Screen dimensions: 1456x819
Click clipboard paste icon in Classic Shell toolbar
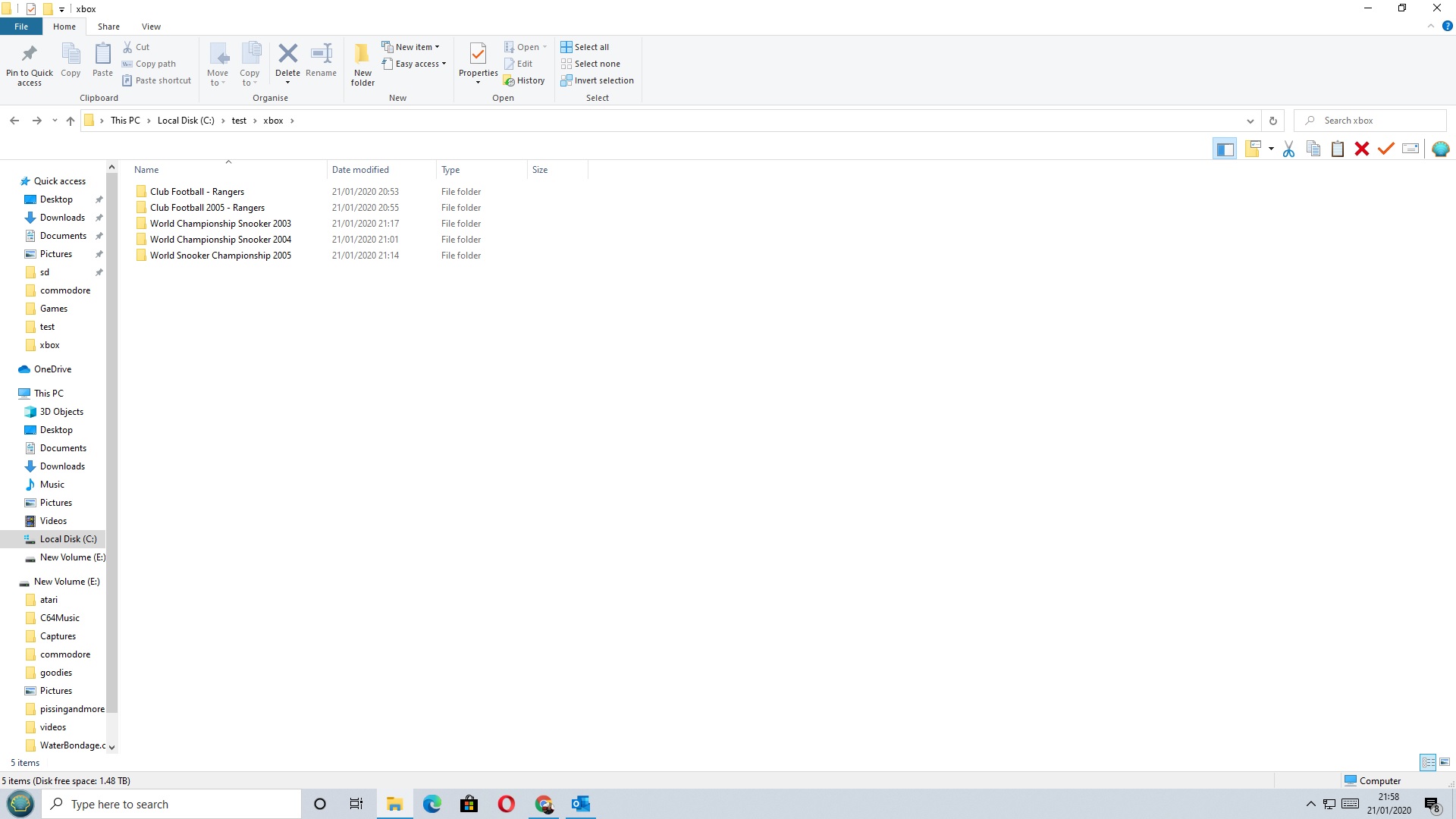point(1338,149)
